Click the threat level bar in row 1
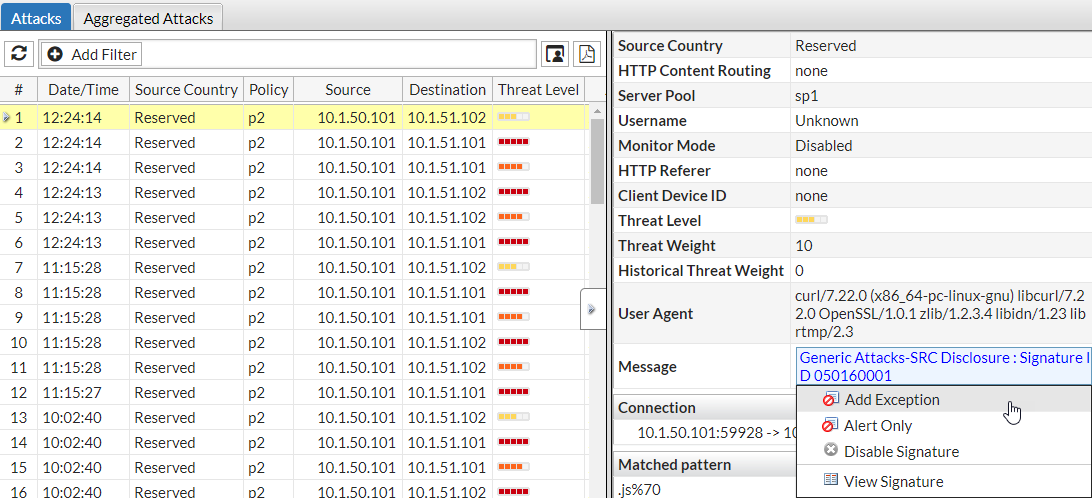Viewport: 1092px width, 498px height. (x=514, y=117)
